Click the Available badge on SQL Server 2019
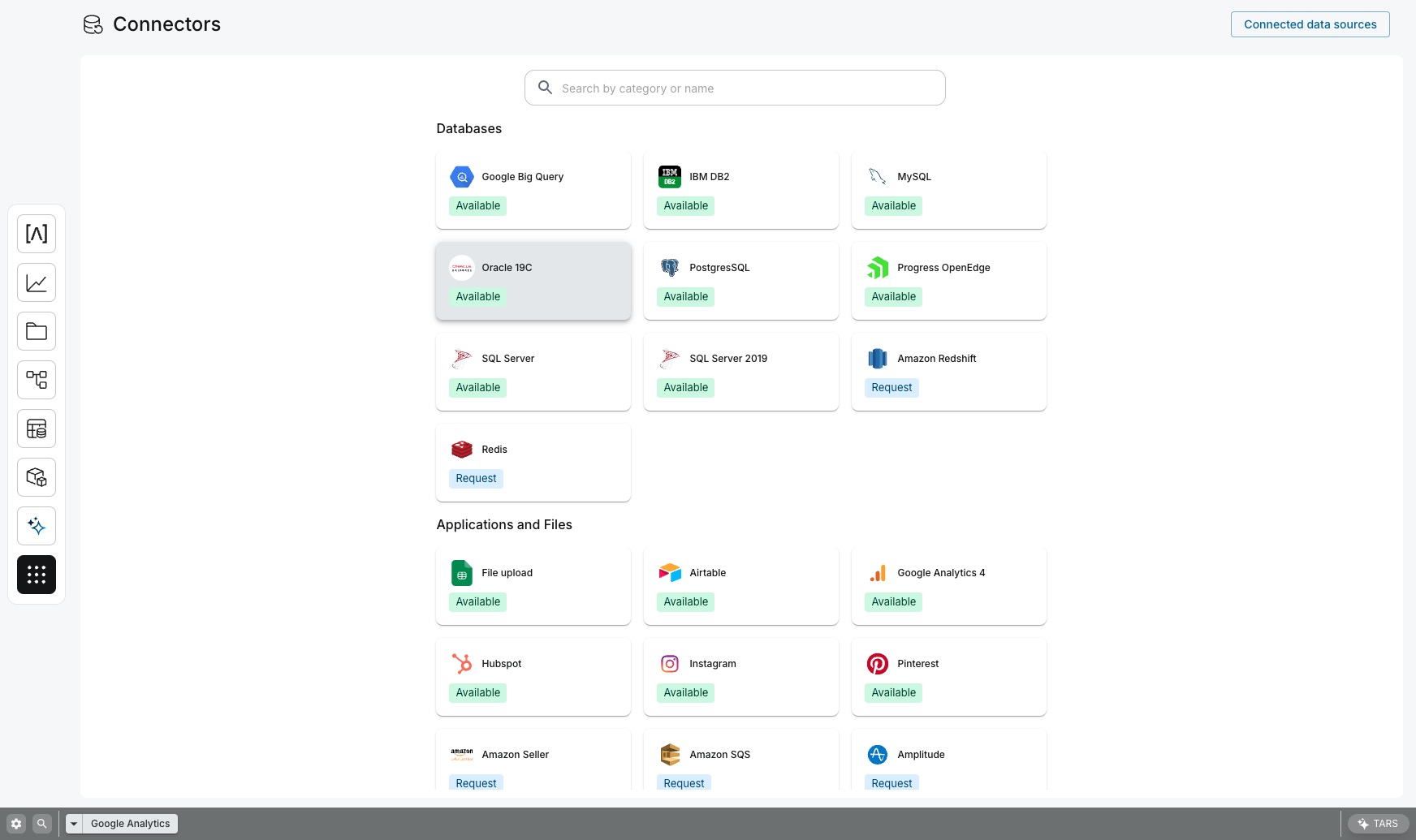The width and height of the screenshot is (1416, 840). [x=686, y=388]
